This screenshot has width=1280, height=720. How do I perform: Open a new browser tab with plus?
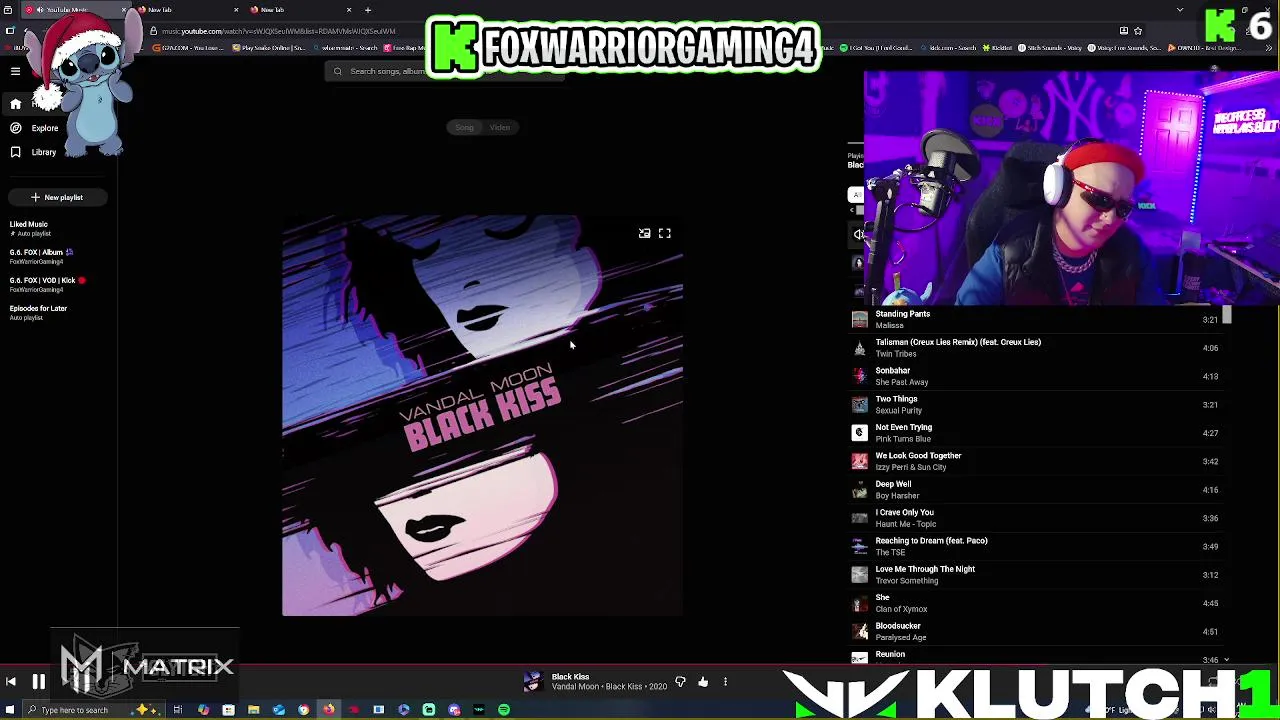point(368,10)
